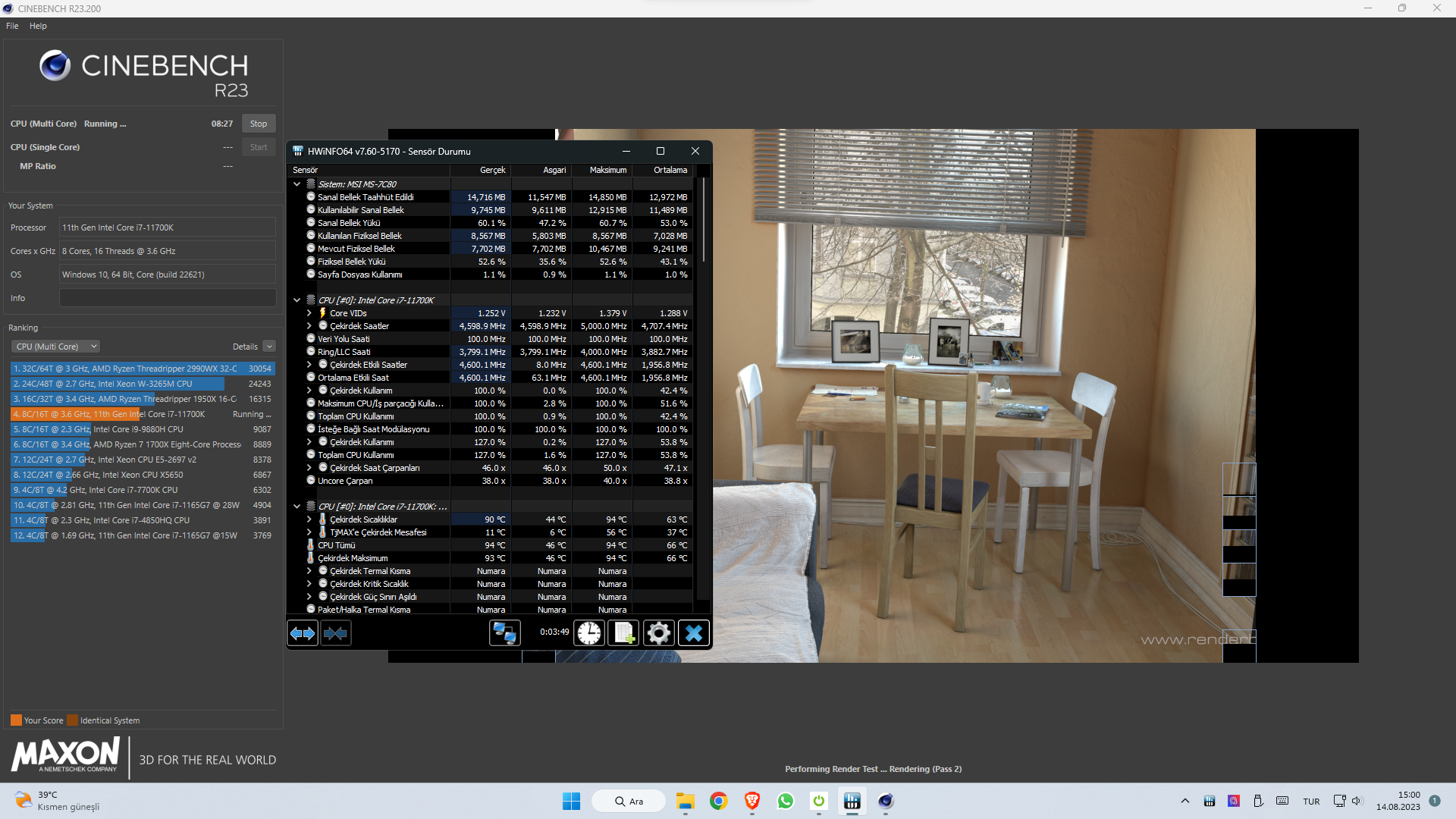Screen dimensions: 1456x819
Task: Launch Chrome from the taskbar
Action: (x=719, y=801)
